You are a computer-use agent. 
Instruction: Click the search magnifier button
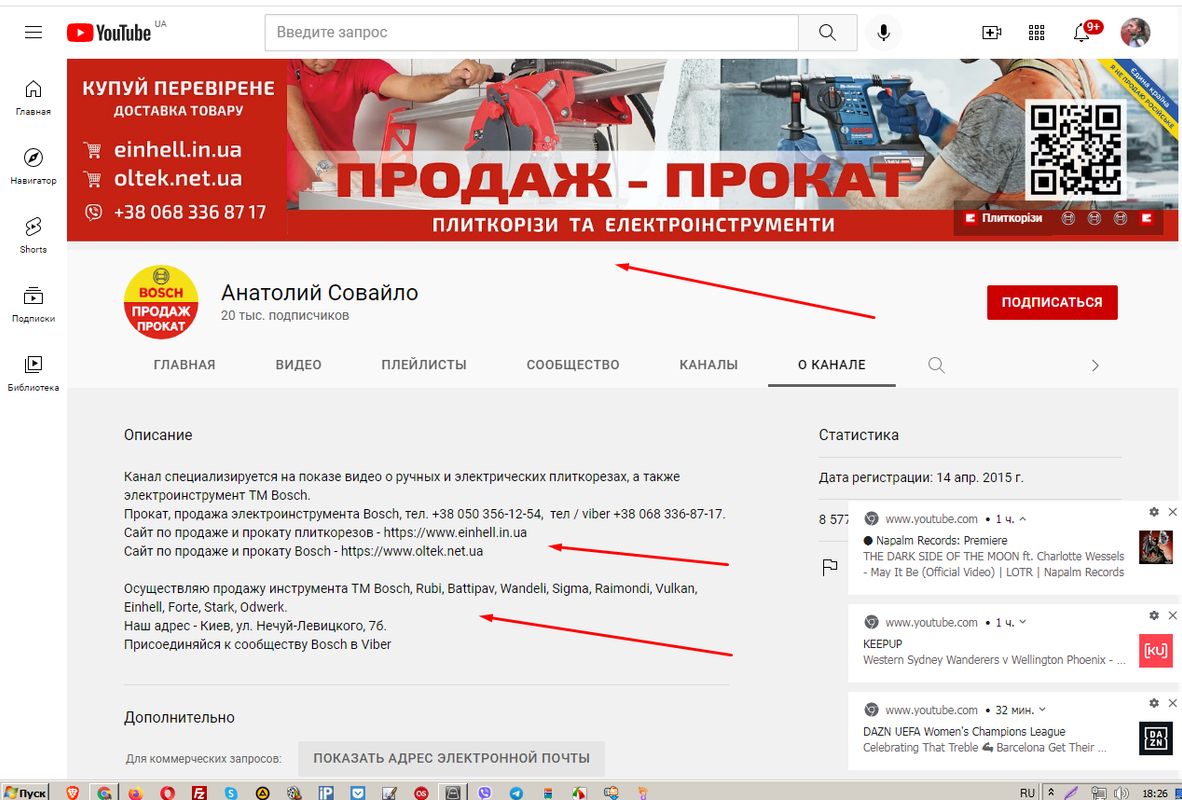point(828,32)
